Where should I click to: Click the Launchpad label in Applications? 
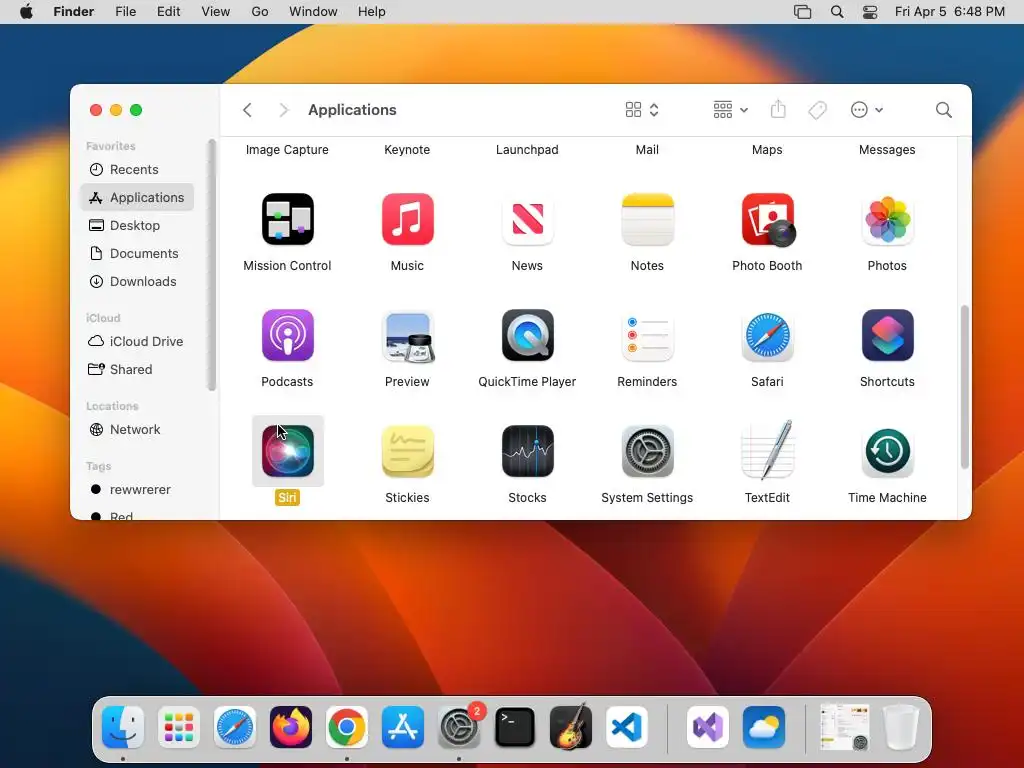click(x=528, y=150)
